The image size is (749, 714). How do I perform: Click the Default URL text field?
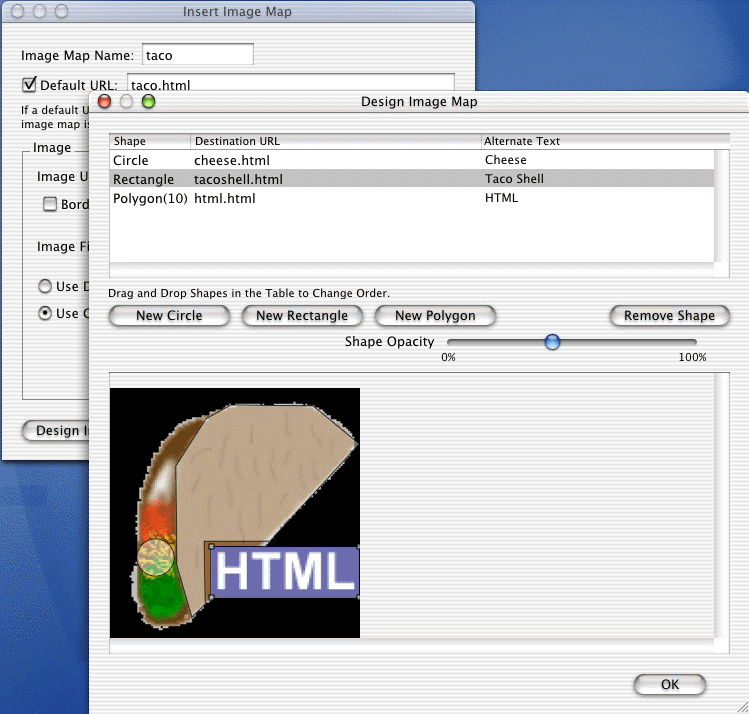(290, 82)
